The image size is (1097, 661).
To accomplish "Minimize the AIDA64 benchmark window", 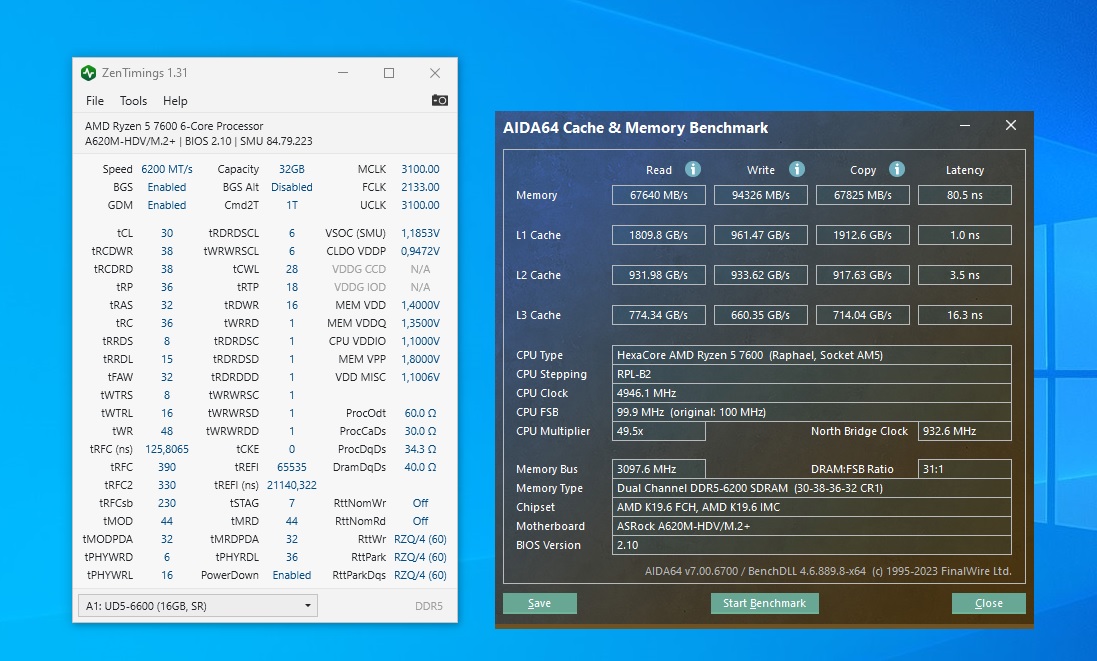I will 965,126.
